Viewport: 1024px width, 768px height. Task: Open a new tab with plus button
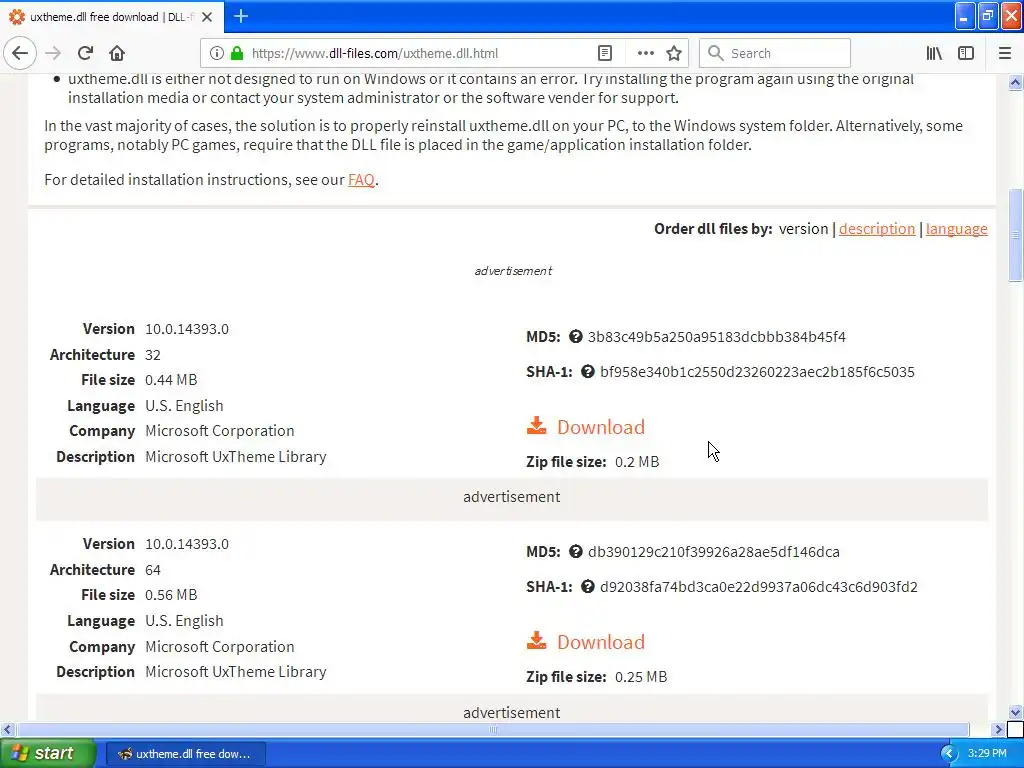241,16
